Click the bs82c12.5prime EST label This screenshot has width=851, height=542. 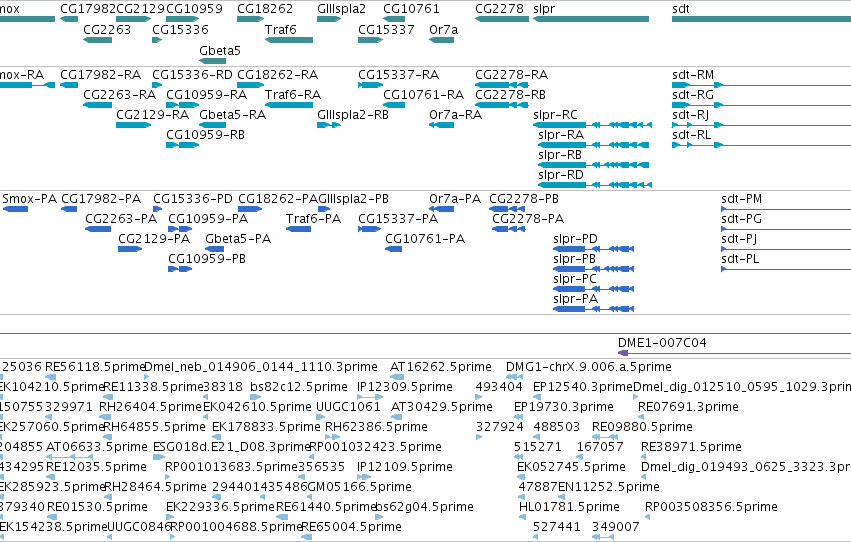[299, 387]
